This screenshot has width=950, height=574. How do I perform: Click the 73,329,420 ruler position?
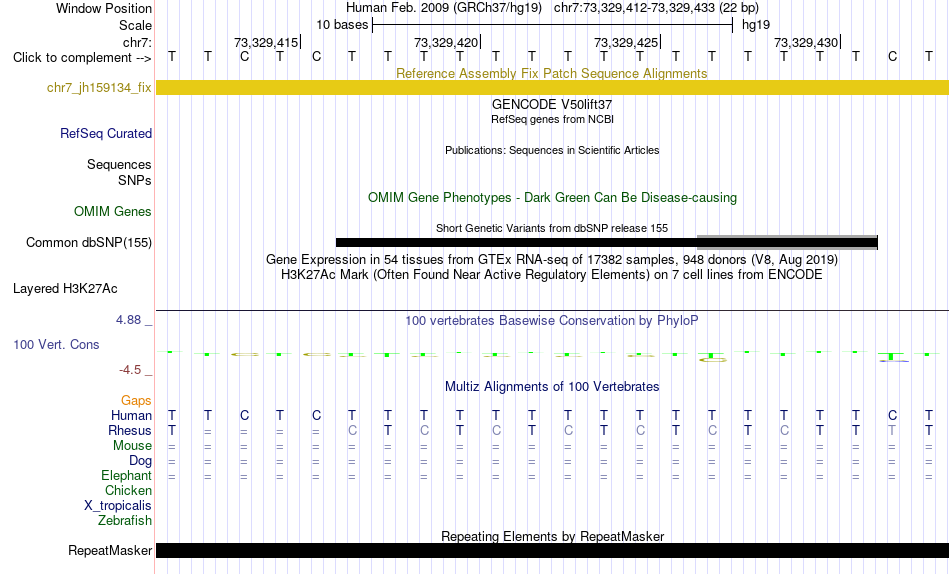[x=446, y=42]
